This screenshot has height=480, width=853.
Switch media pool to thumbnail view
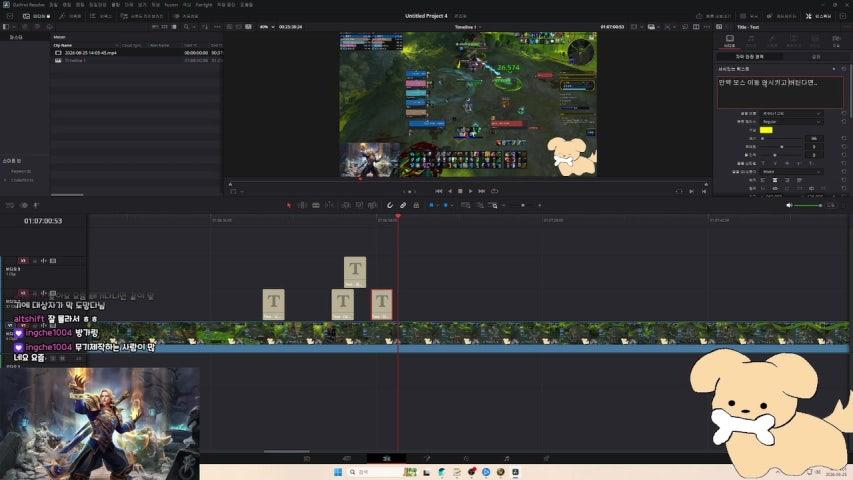164,27
